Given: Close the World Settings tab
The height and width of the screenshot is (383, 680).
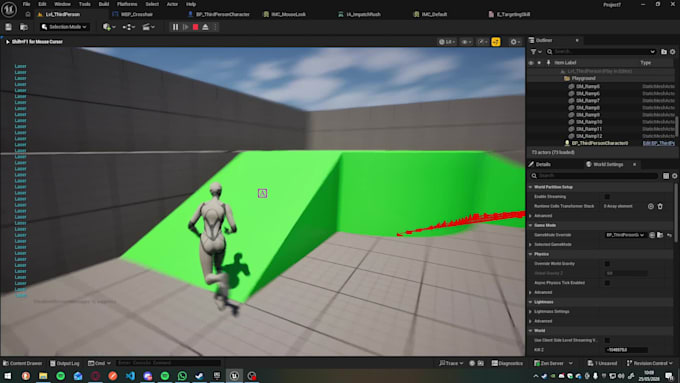Looking at the screenshot, I should click(x=634, y=164).
